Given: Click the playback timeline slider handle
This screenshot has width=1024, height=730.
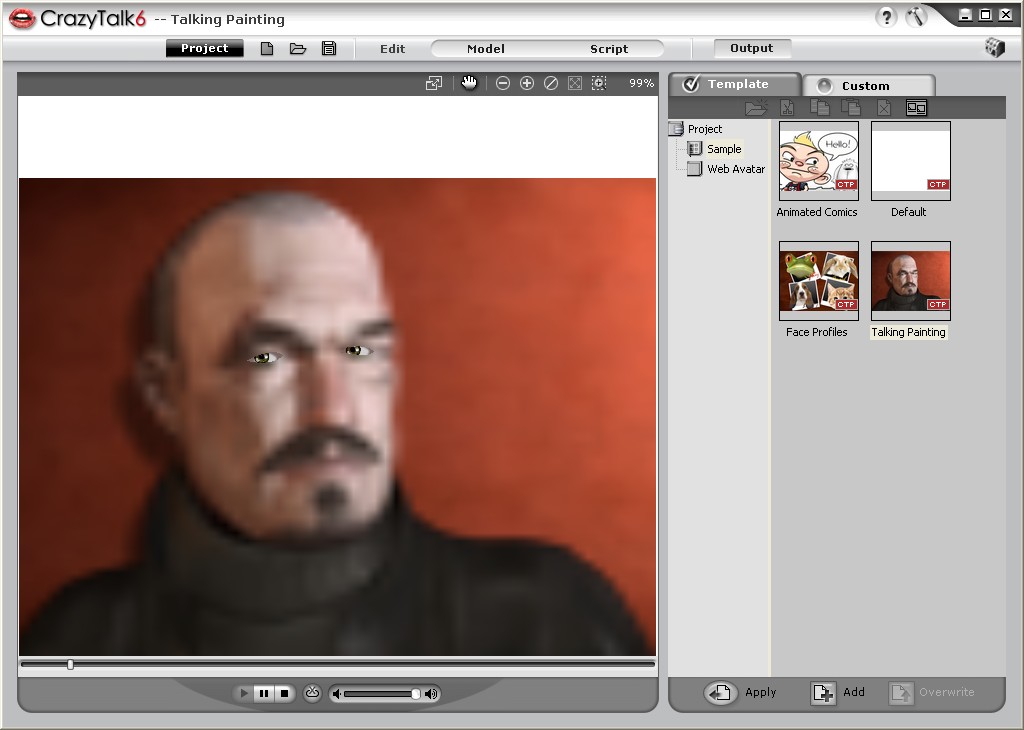Looking at the screenshot, I should [70, 665].
